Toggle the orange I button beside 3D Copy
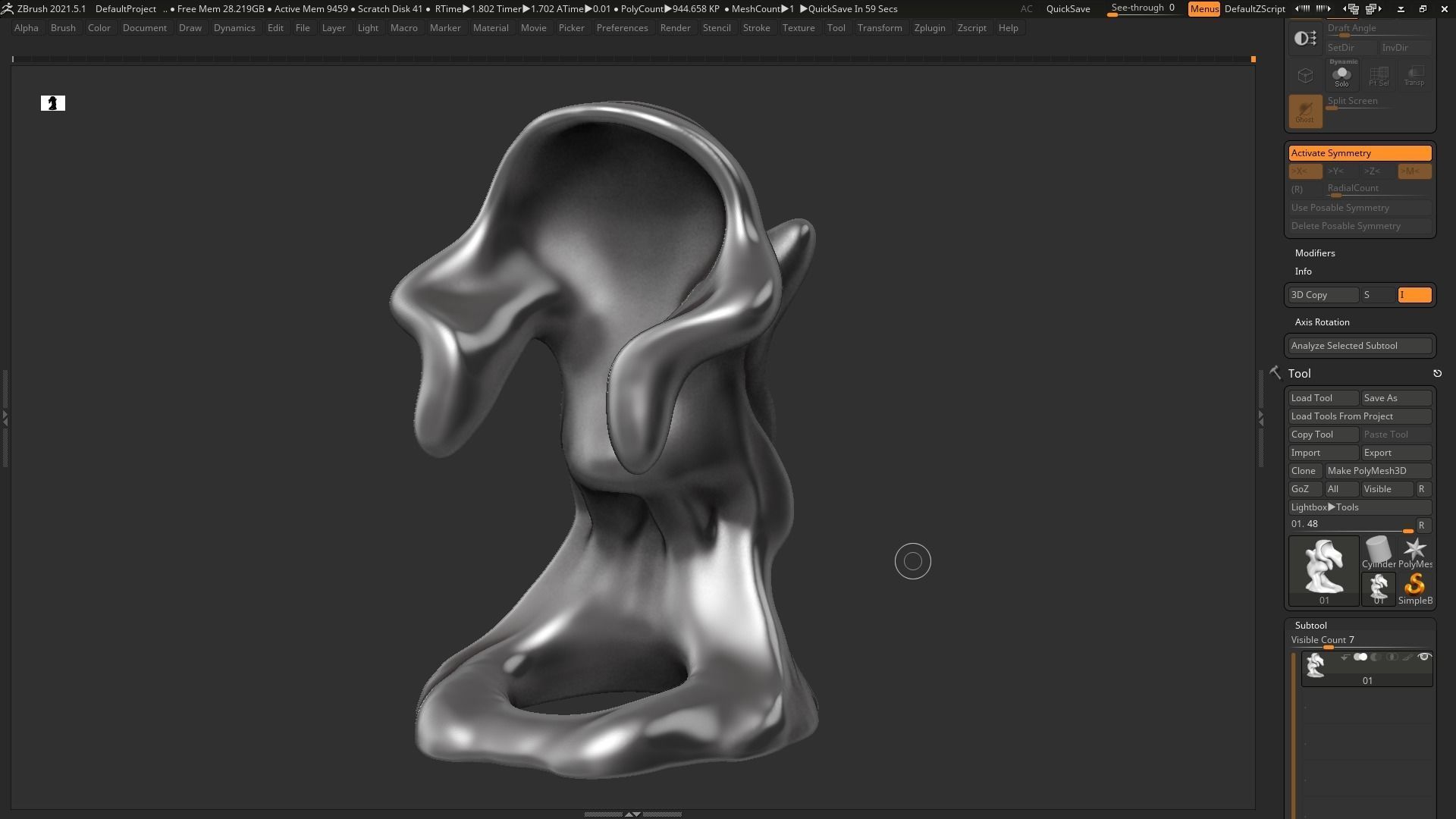 coord(1414,295)
